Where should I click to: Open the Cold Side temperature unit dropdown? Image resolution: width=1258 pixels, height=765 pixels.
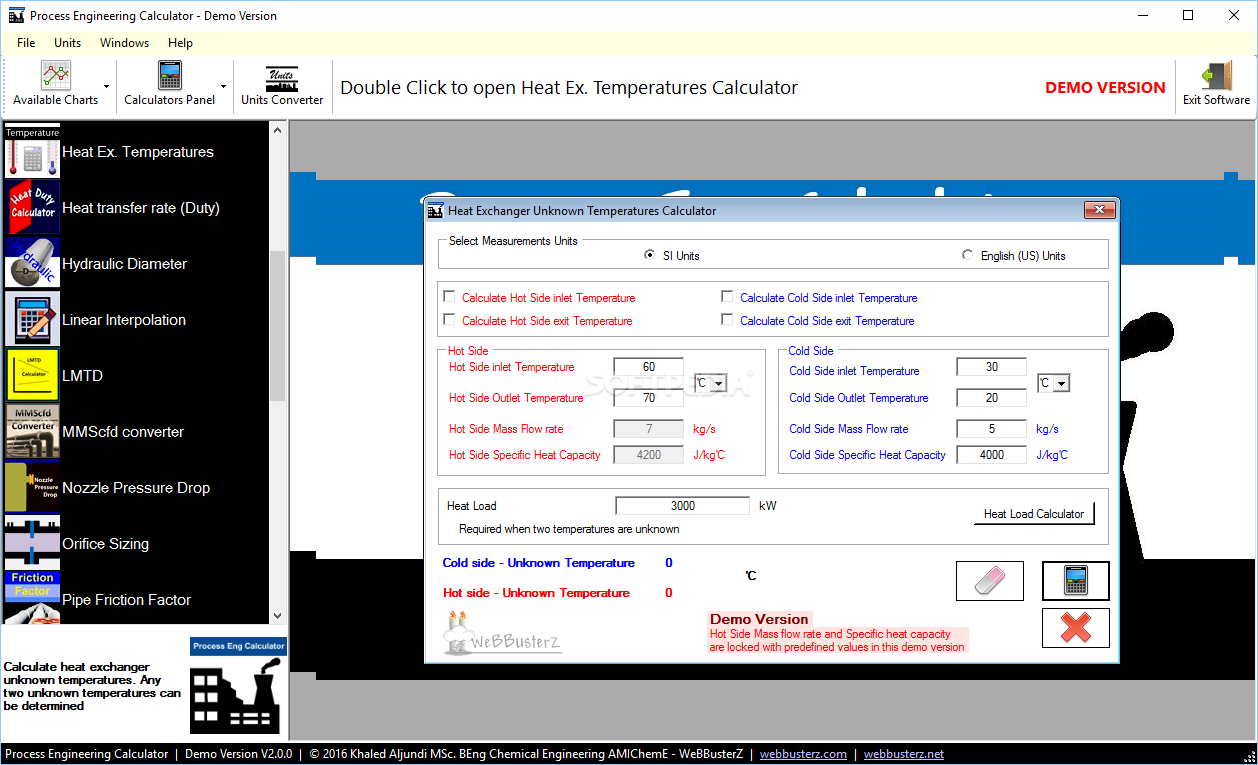point(1061,383)
